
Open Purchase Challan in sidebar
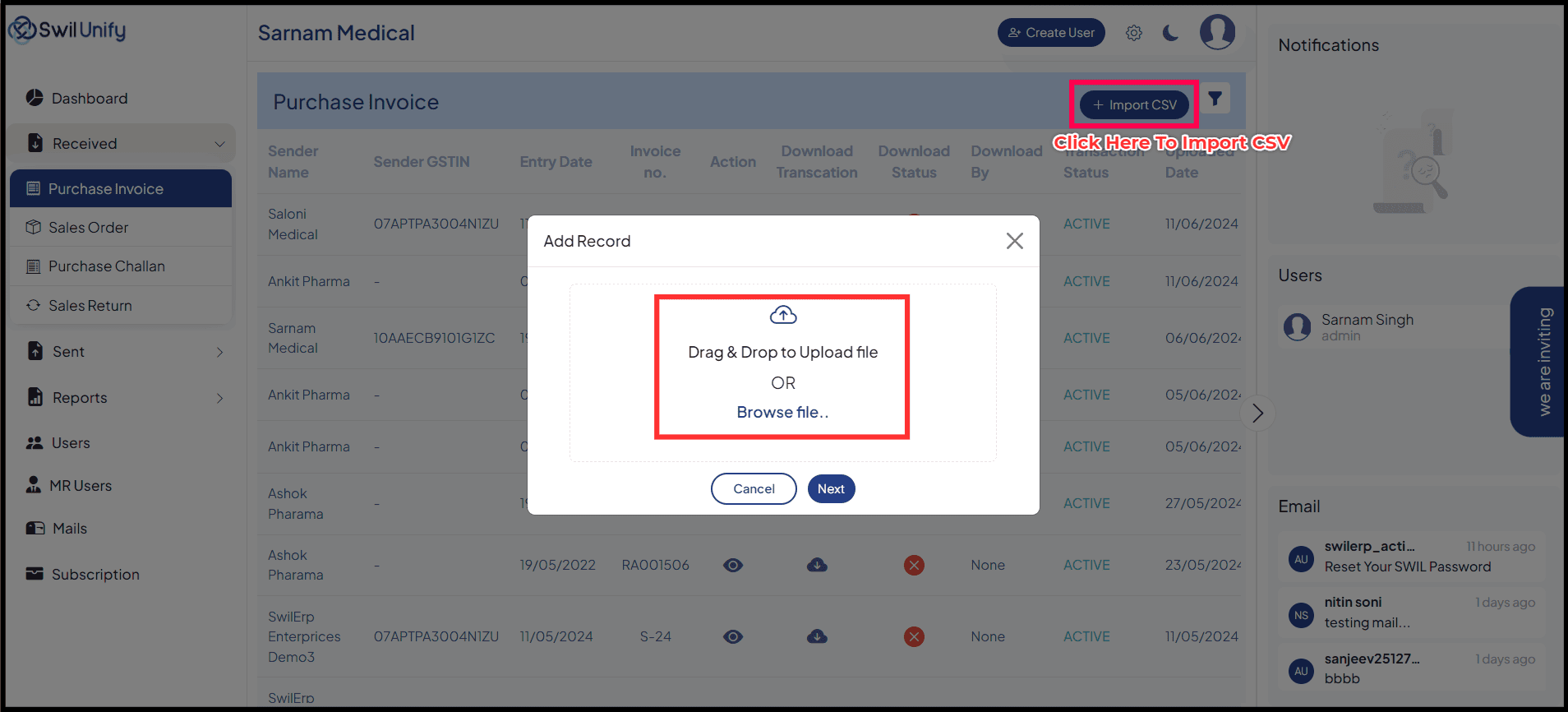[121, 266]
